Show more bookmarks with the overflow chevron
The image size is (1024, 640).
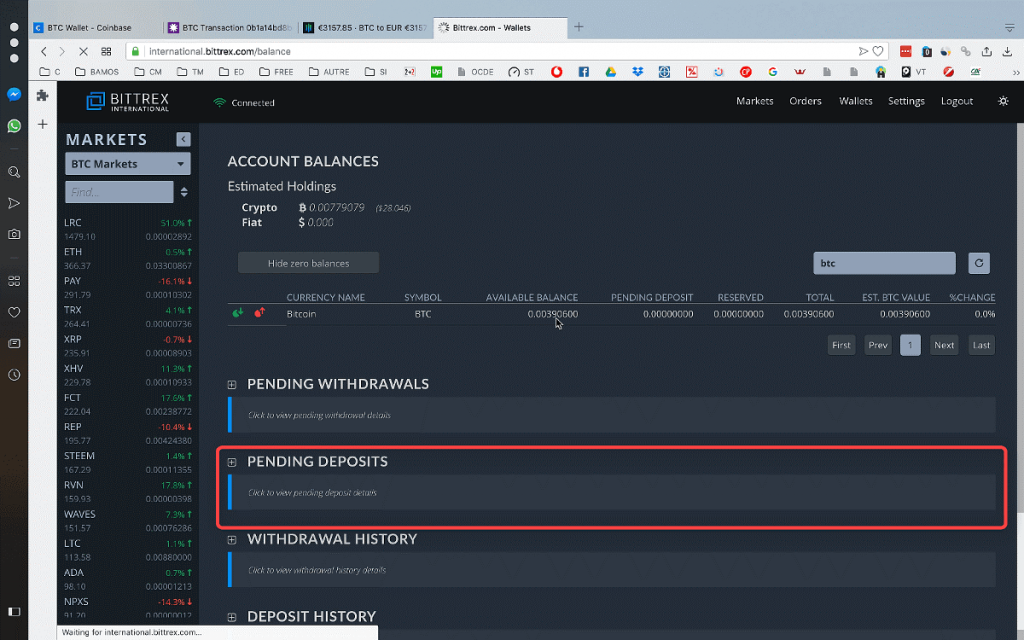pyautogui.click(x=1016, y=72)
